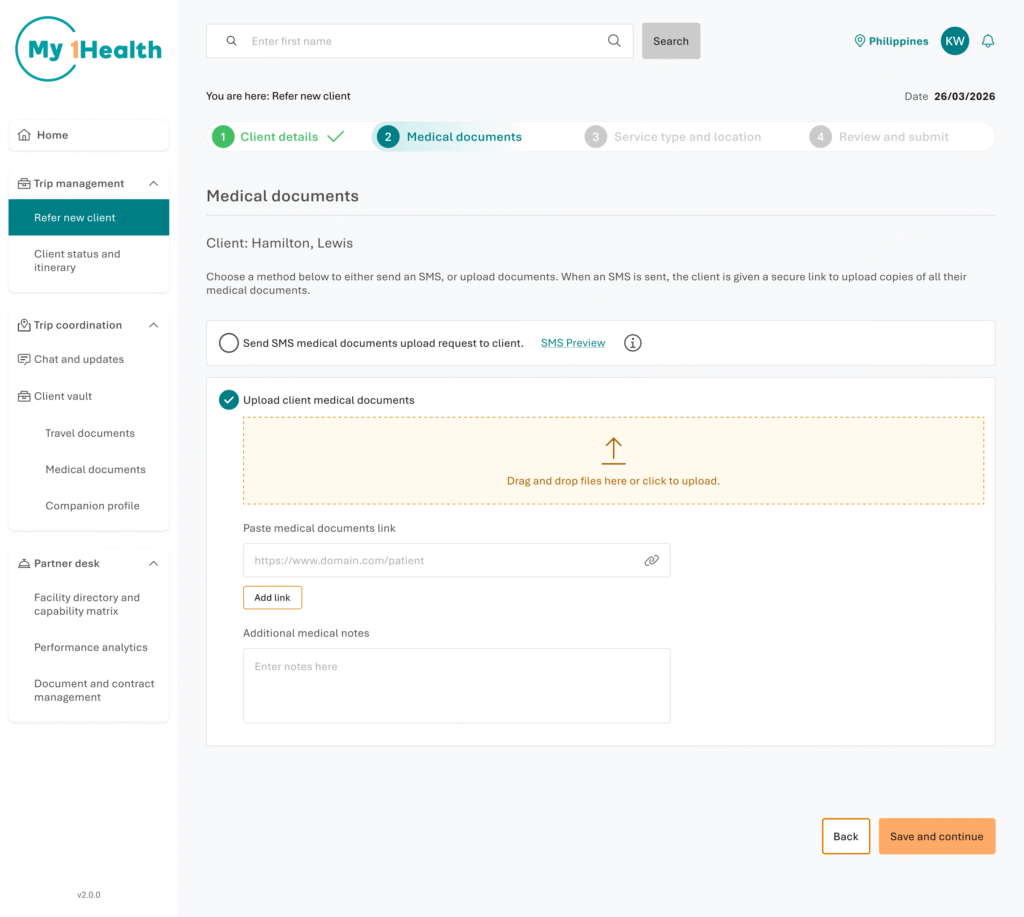
Task: Click the Trip management briefcase icon
Action: 24,184
